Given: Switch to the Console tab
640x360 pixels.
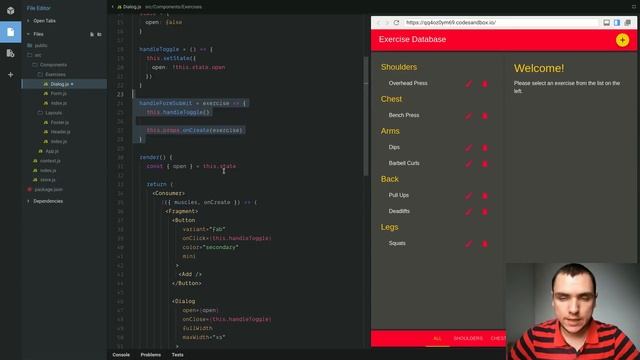Looking at the screenshot, I should click(121, 355).
